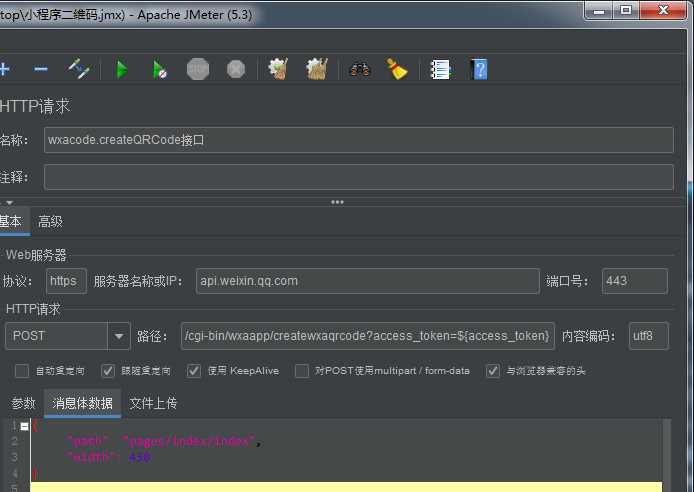Click the content encoding field utf8
The width and height of the screenshot is (694, 492).
pos(648,336)
